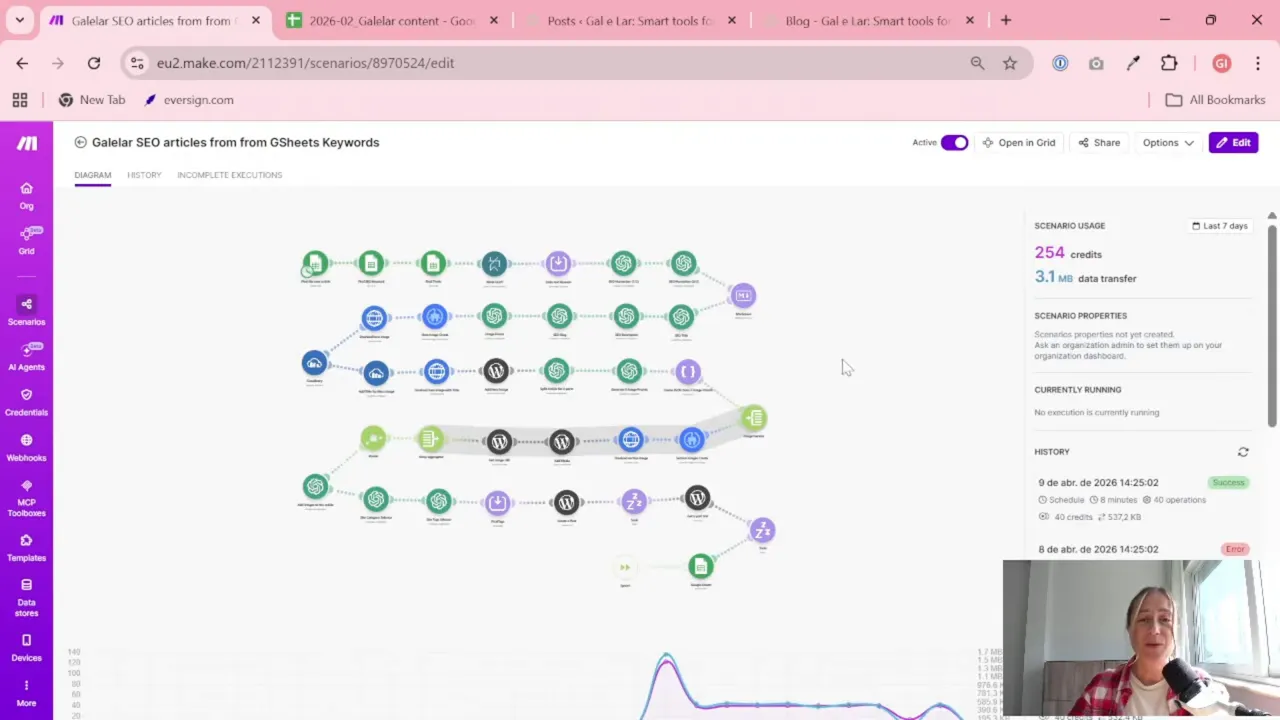The width and height of the screenshot is (1280, 720).
Task: Open Webhooks in the sidebar
Action: (x=26, y=447)
